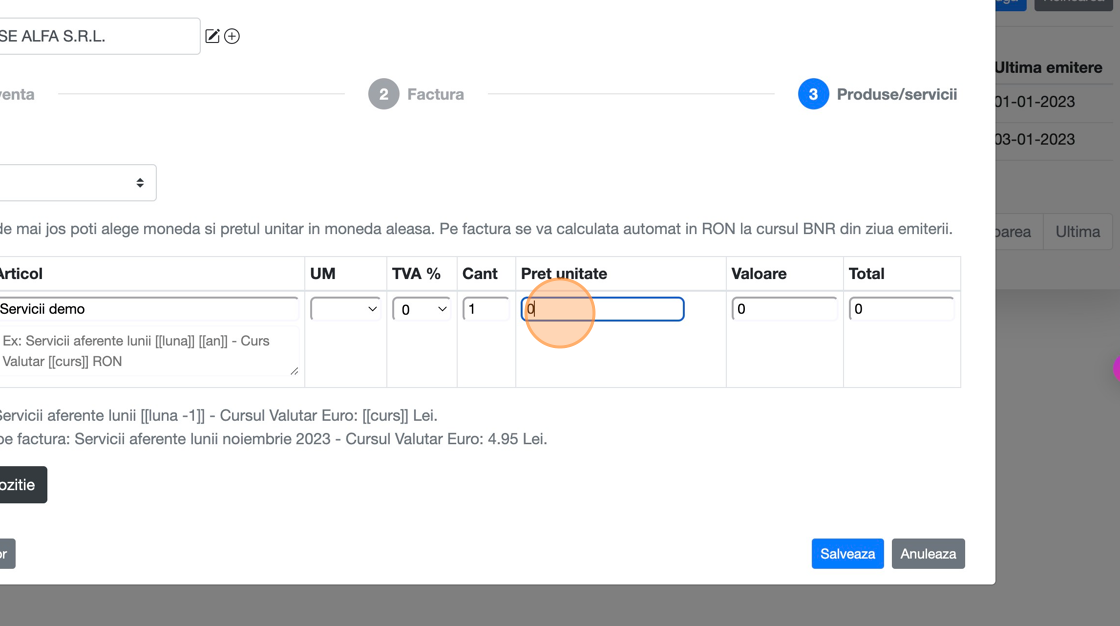Click the step 3 Produse/servicii circle

pos(813,94)
